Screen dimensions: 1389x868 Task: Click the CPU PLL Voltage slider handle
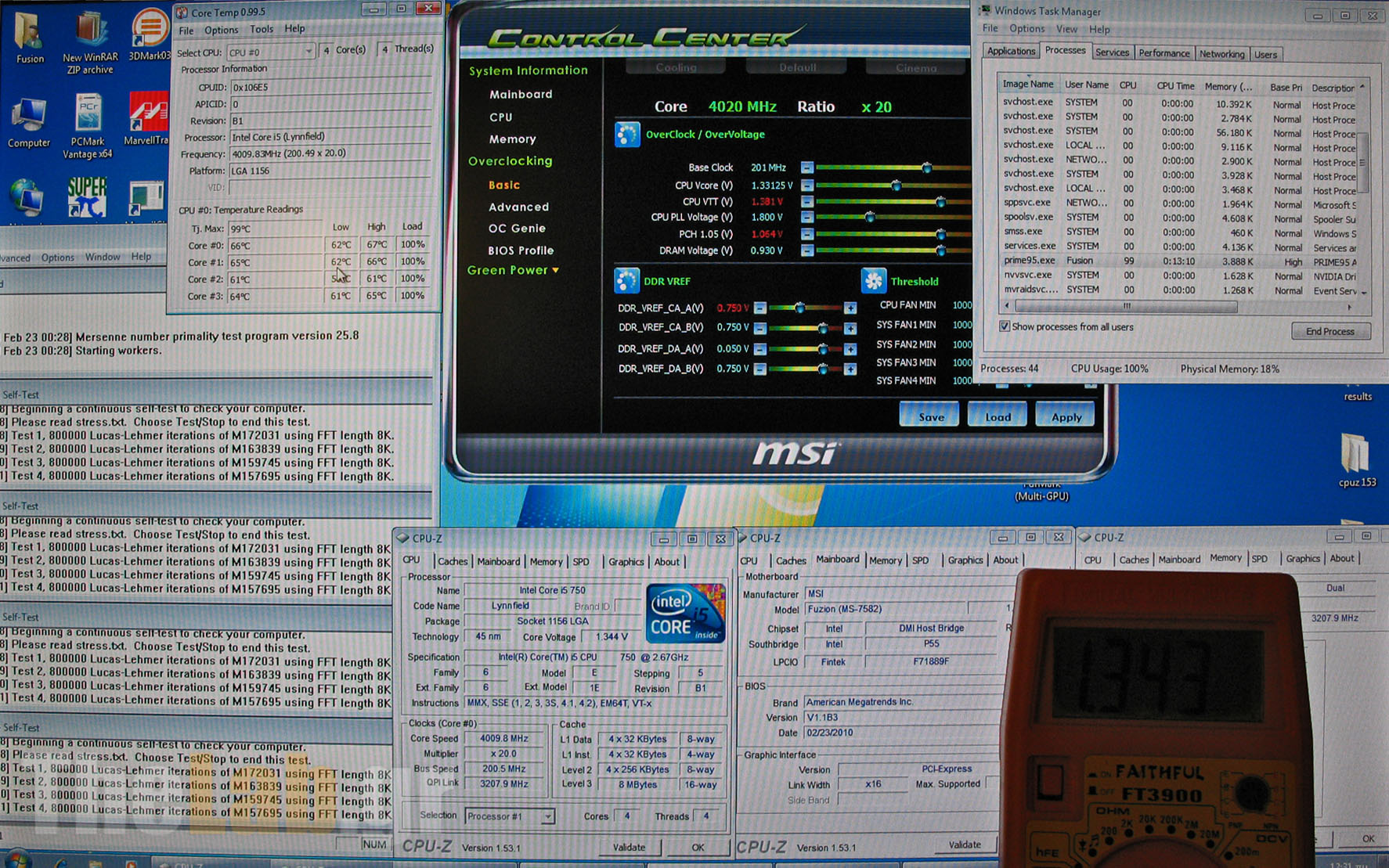[x=869, y=218]
